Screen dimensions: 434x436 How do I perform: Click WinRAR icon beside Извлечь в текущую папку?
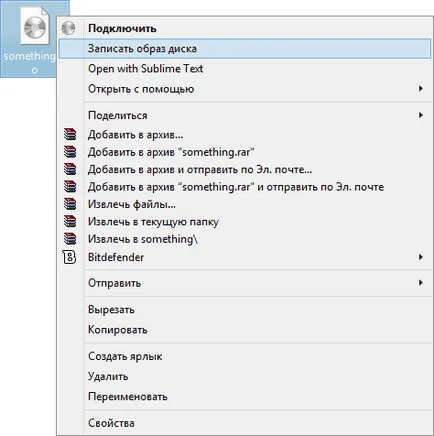coord(70,221)
